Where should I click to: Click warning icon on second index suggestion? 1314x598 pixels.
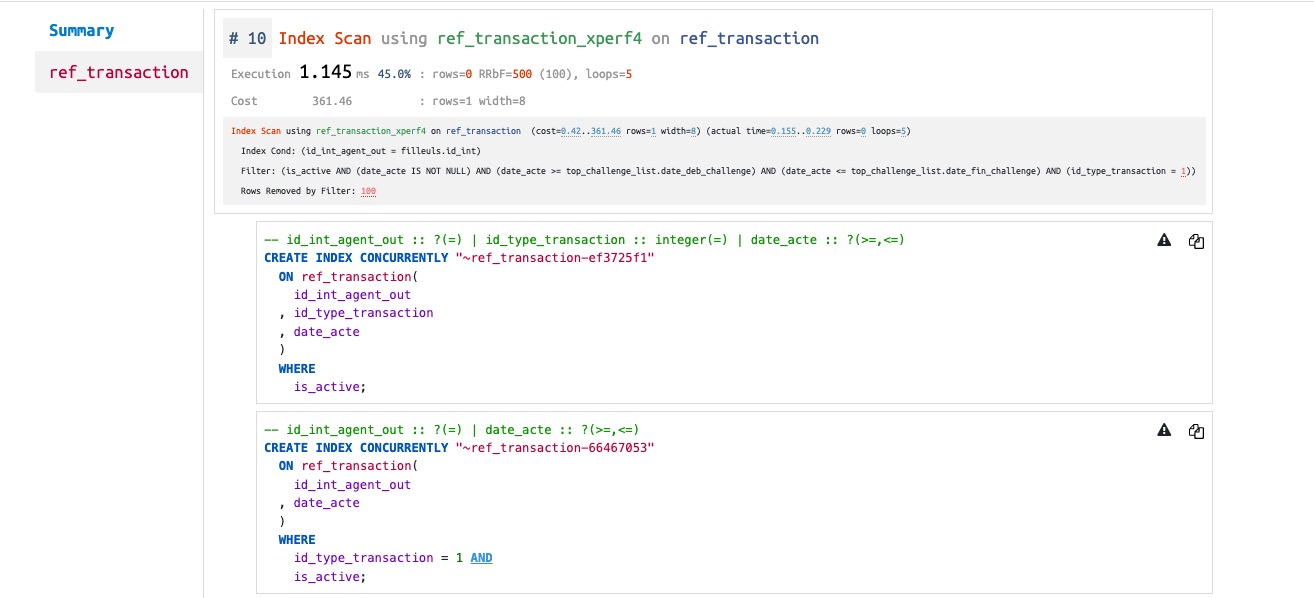pyautogui.click(x=1164, y=431)
